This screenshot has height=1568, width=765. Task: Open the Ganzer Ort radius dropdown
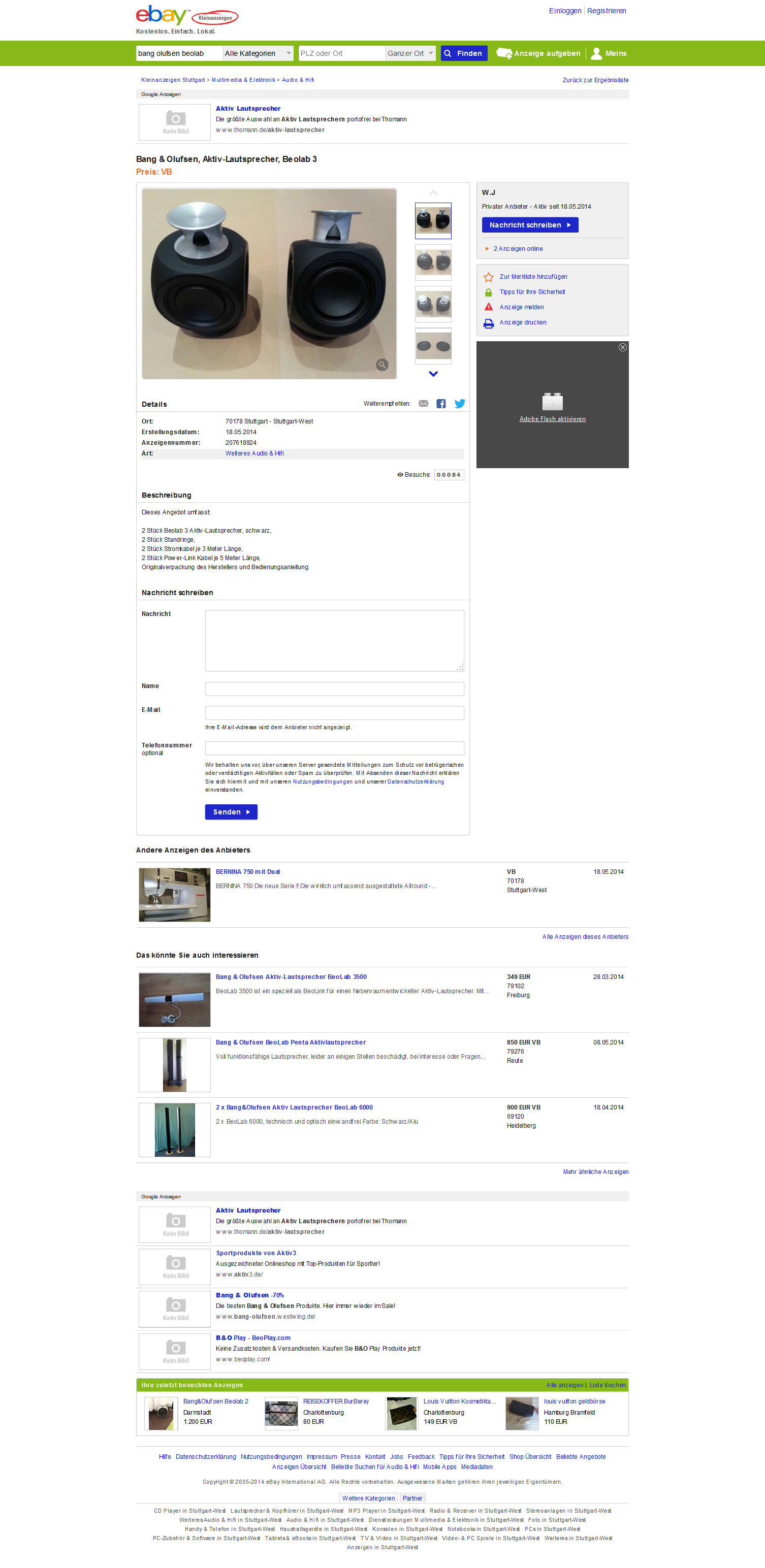410,53
